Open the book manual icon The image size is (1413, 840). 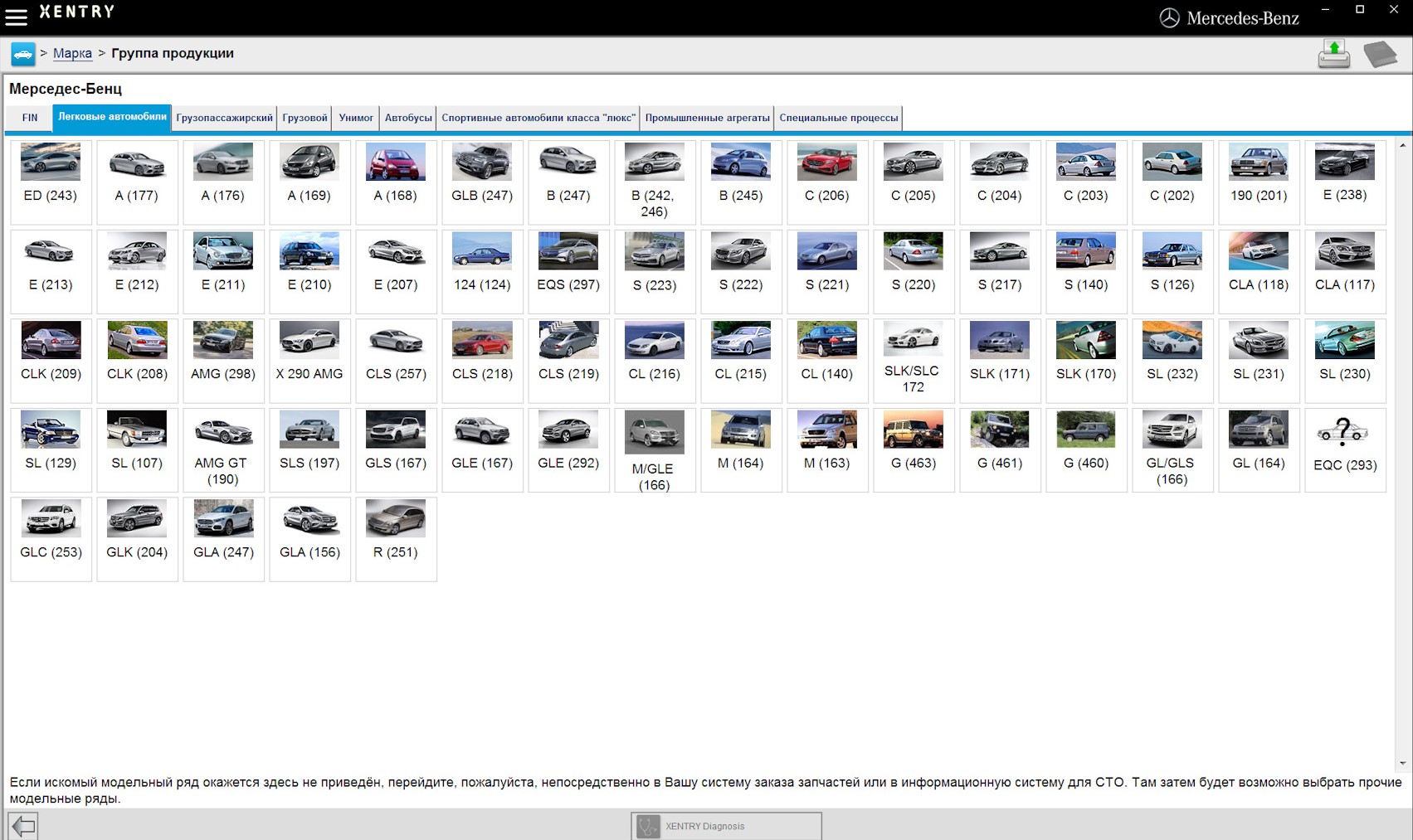pos(1381,55)
